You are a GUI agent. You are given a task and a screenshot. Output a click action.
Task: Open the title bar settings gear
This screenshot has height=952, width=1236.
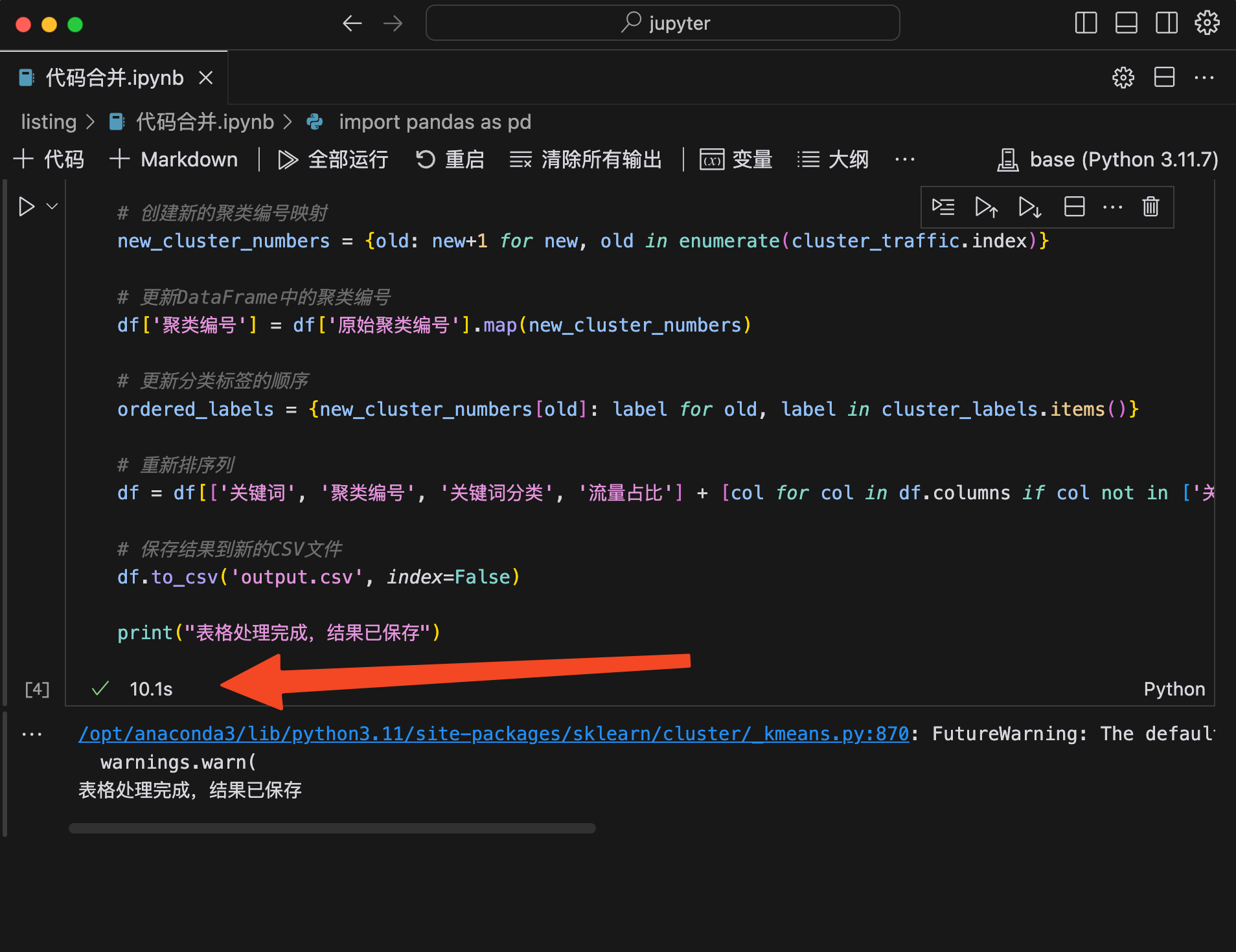click(1207, 23)
